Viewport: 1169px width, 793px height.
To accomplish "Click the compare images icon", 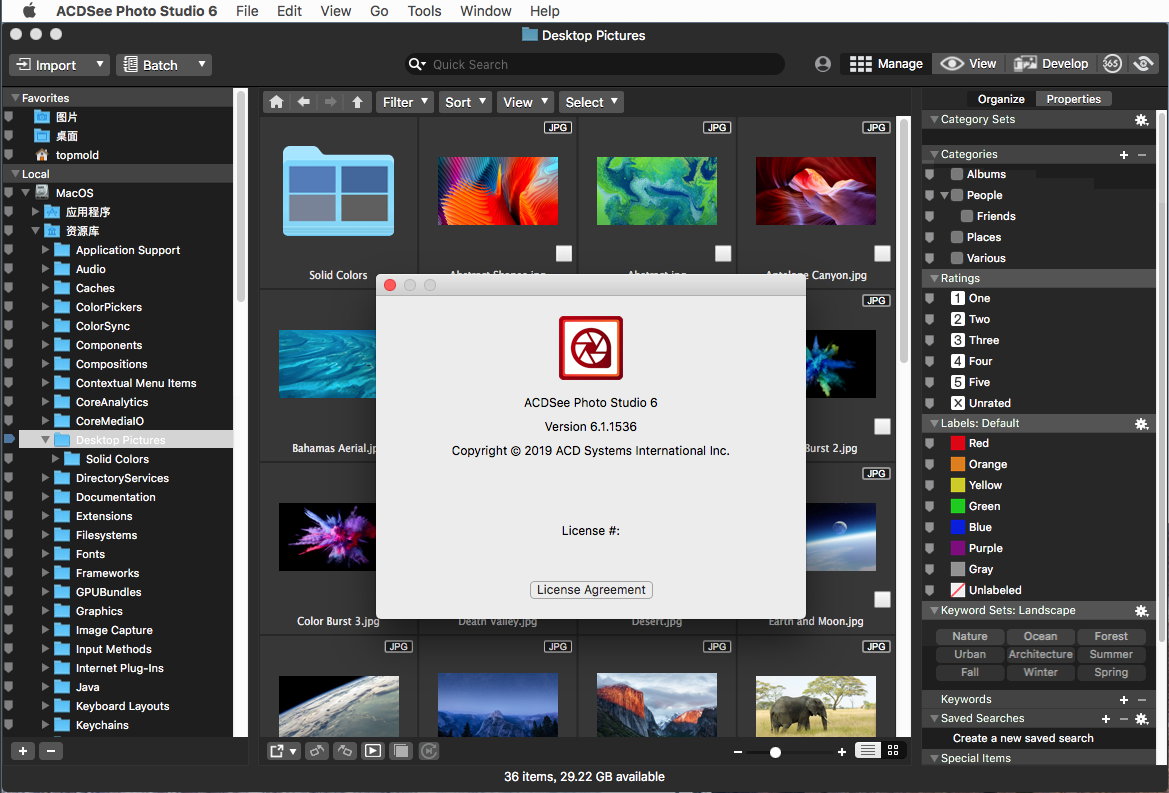I will [401, 751].
